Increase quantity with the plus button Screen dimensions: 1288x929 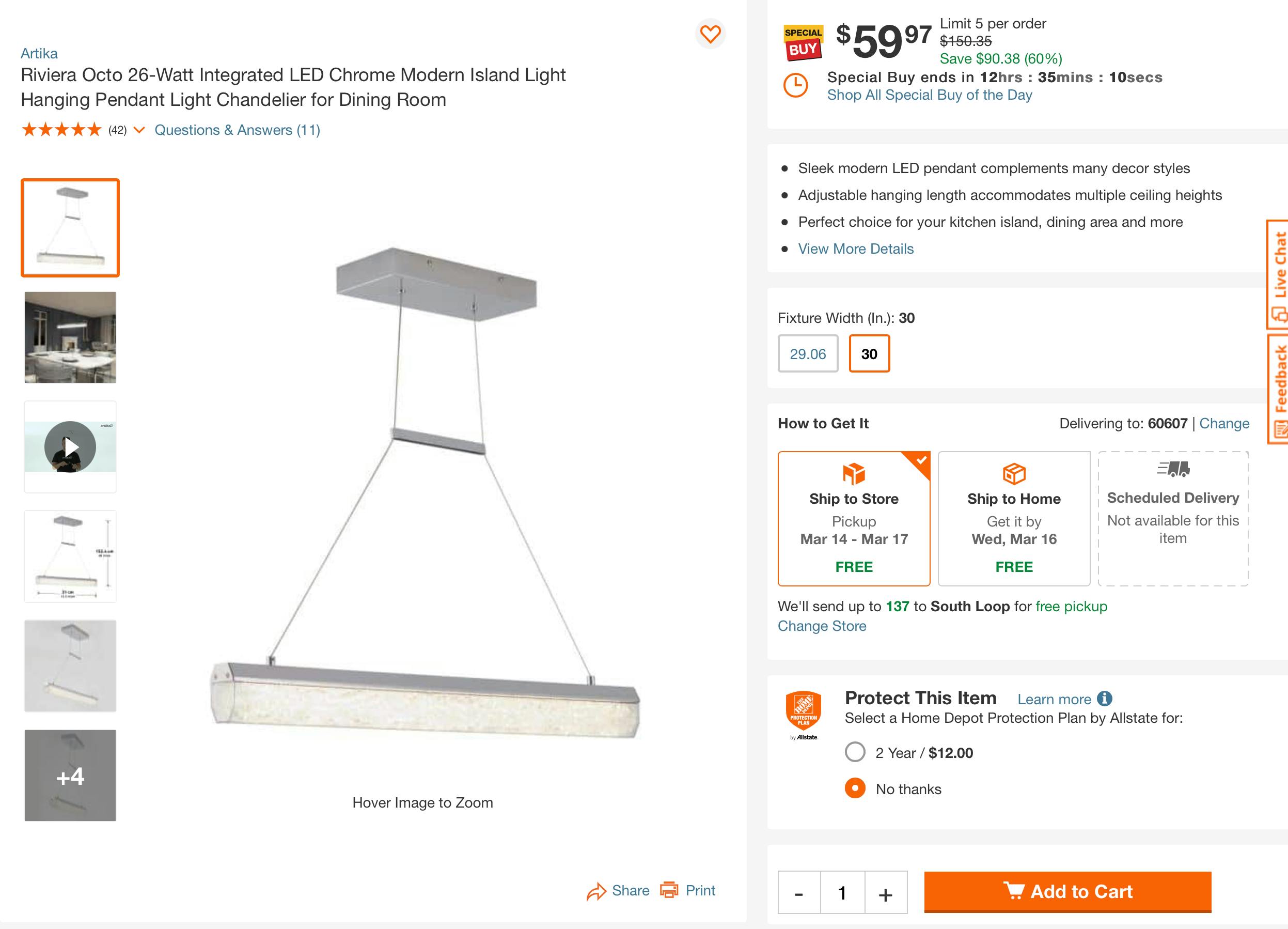tap(885, 893)
